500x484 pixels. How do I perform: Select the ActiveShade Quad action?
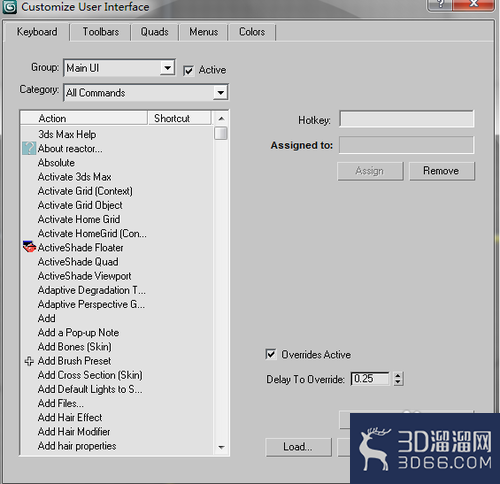78,262
